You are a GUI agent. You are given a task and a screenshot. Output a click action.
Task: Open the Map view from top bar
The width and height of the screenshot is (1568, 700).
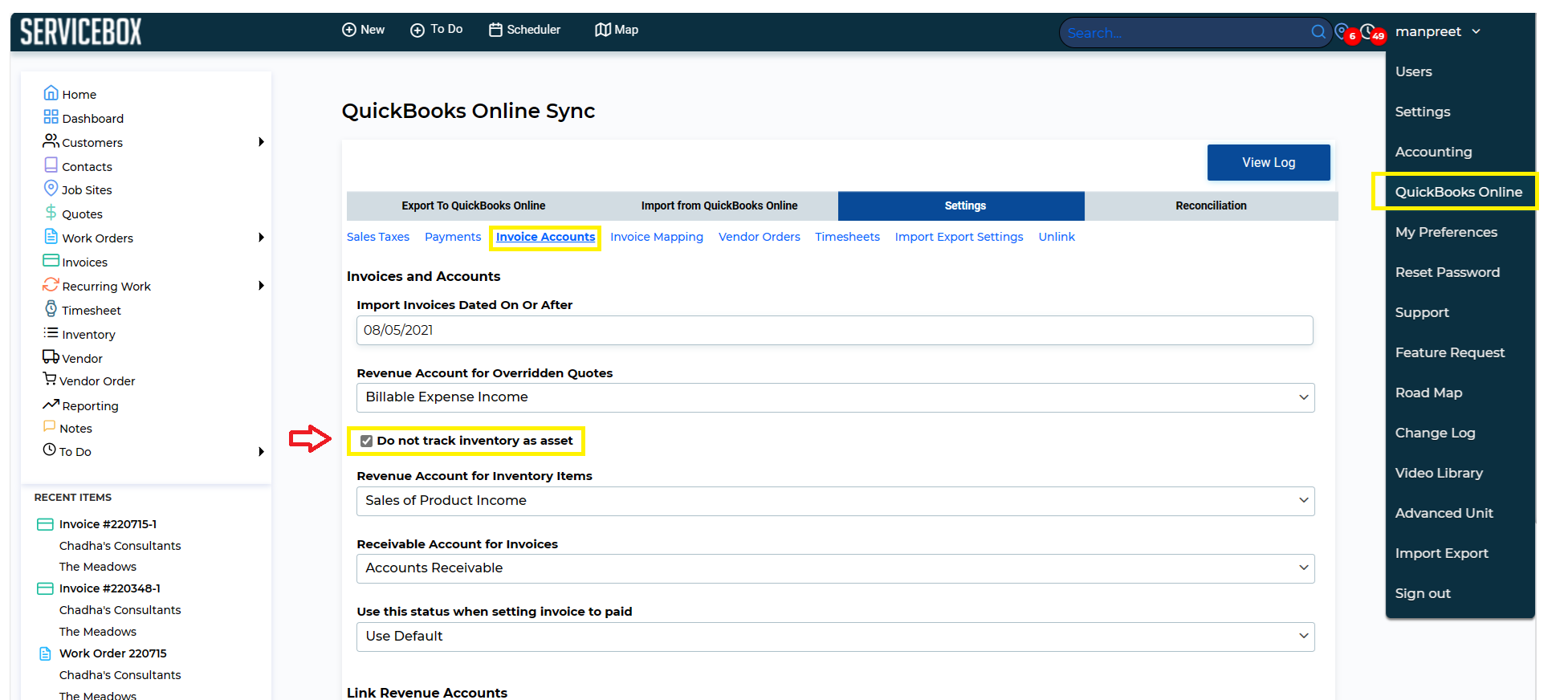click(617, 30)
